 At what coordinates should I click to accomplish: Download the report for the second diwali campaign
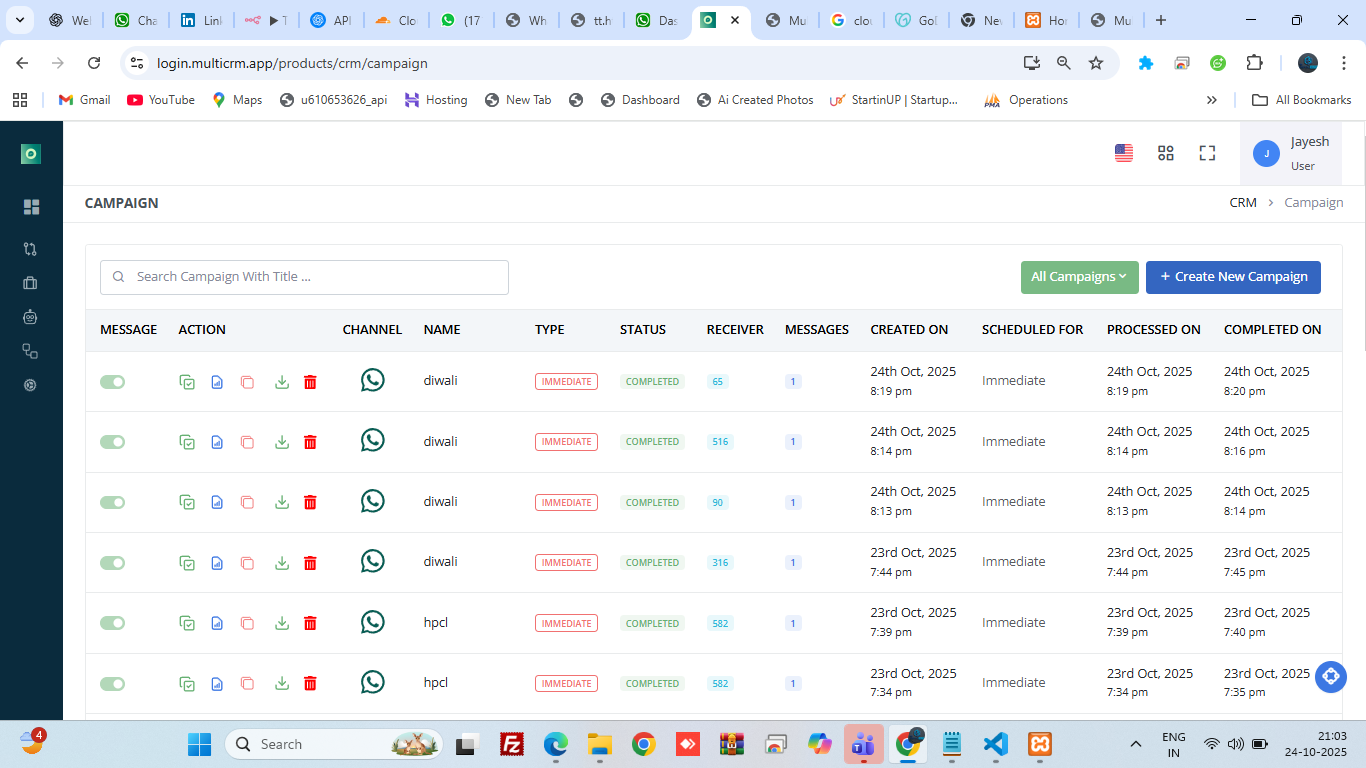(282, 442)
